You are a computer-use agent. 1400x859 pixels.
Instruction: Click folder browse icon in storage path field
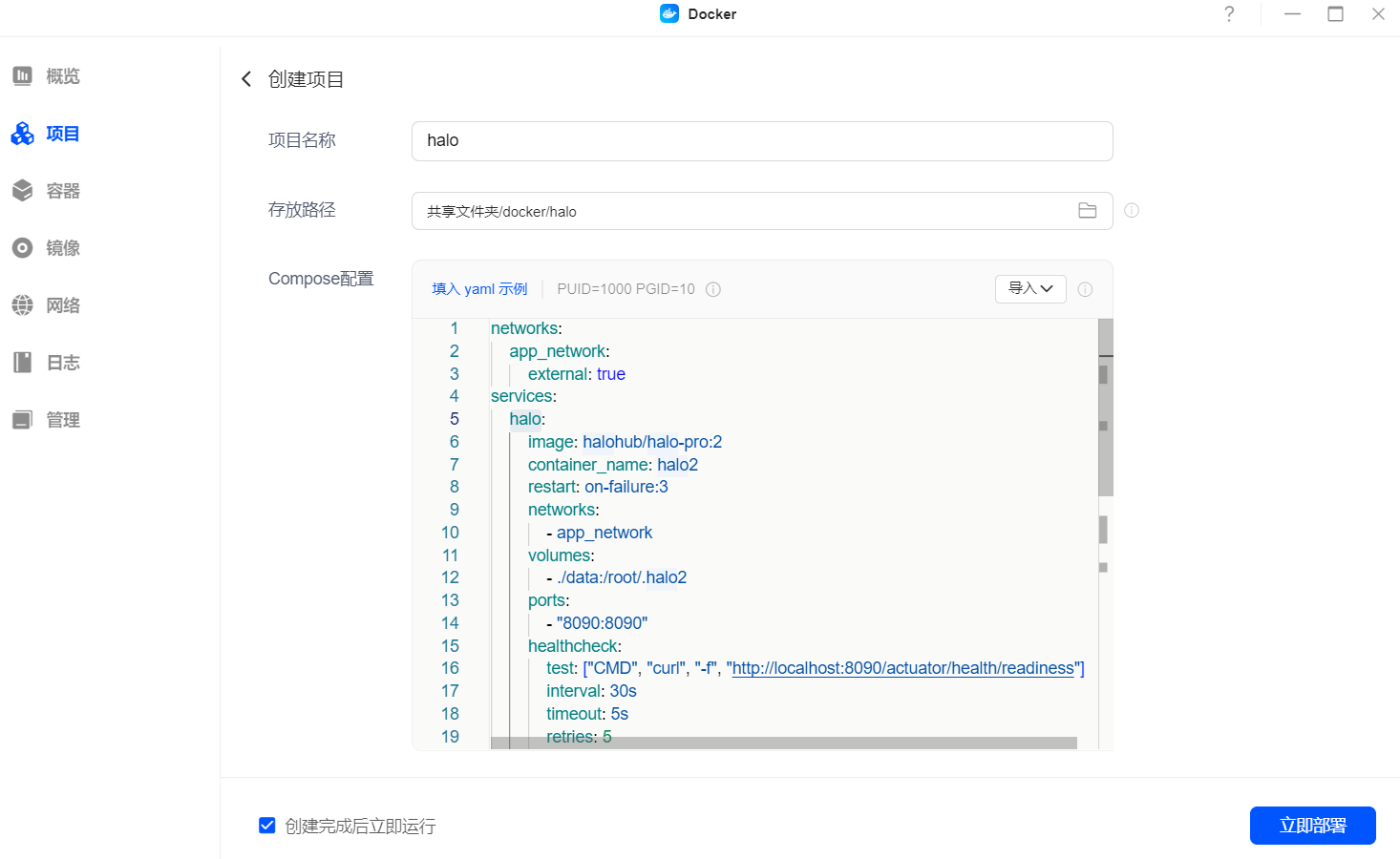pyautogui.click(x=1087, y=211)
